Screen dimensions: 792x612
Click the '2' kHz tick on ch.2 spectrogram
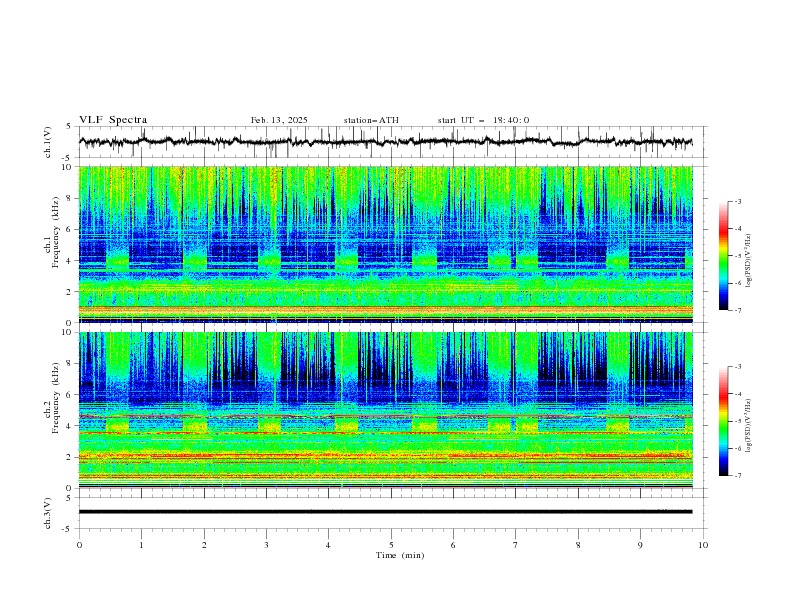click(71, 457)
